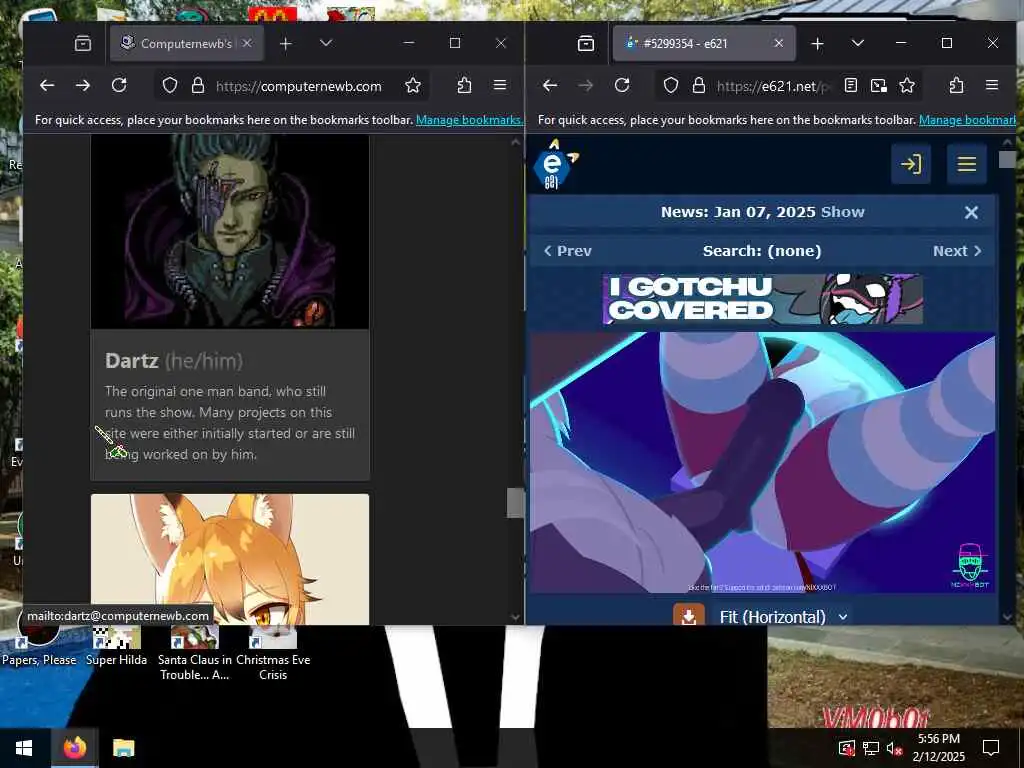This screenshot has width=1024, height=768.
Task: View site security lock for e621.net
Action: tap(699, 86)
